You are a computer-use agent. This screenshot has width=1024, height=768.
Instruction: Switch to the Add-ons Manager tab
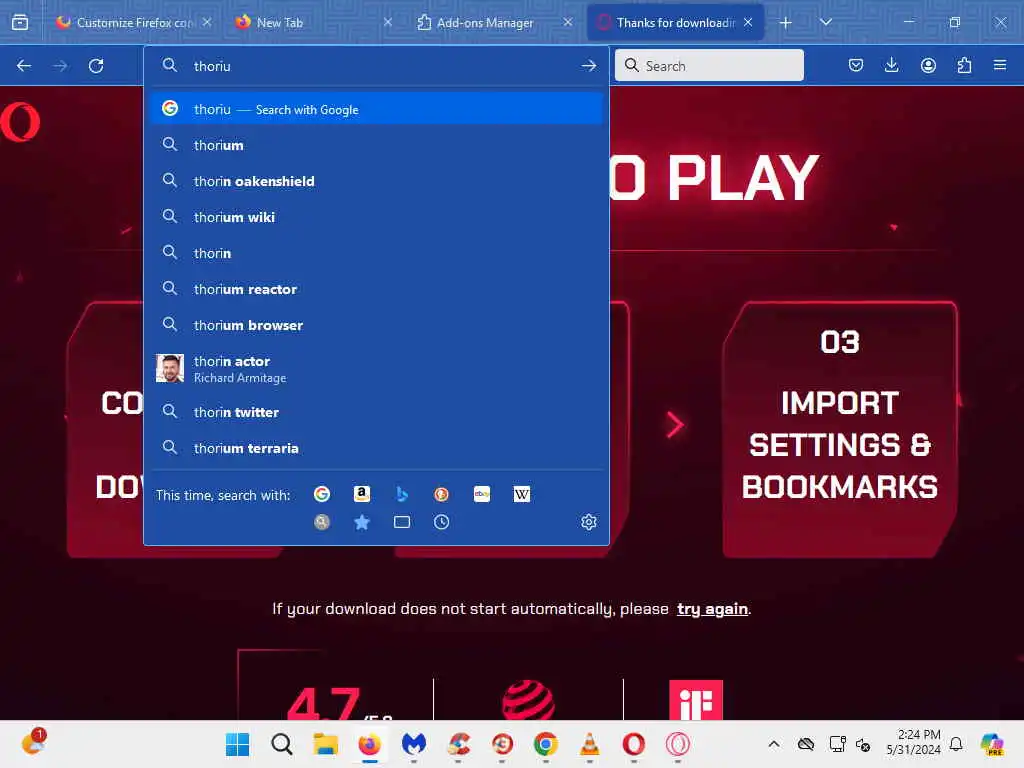click(x=494, y=22)
